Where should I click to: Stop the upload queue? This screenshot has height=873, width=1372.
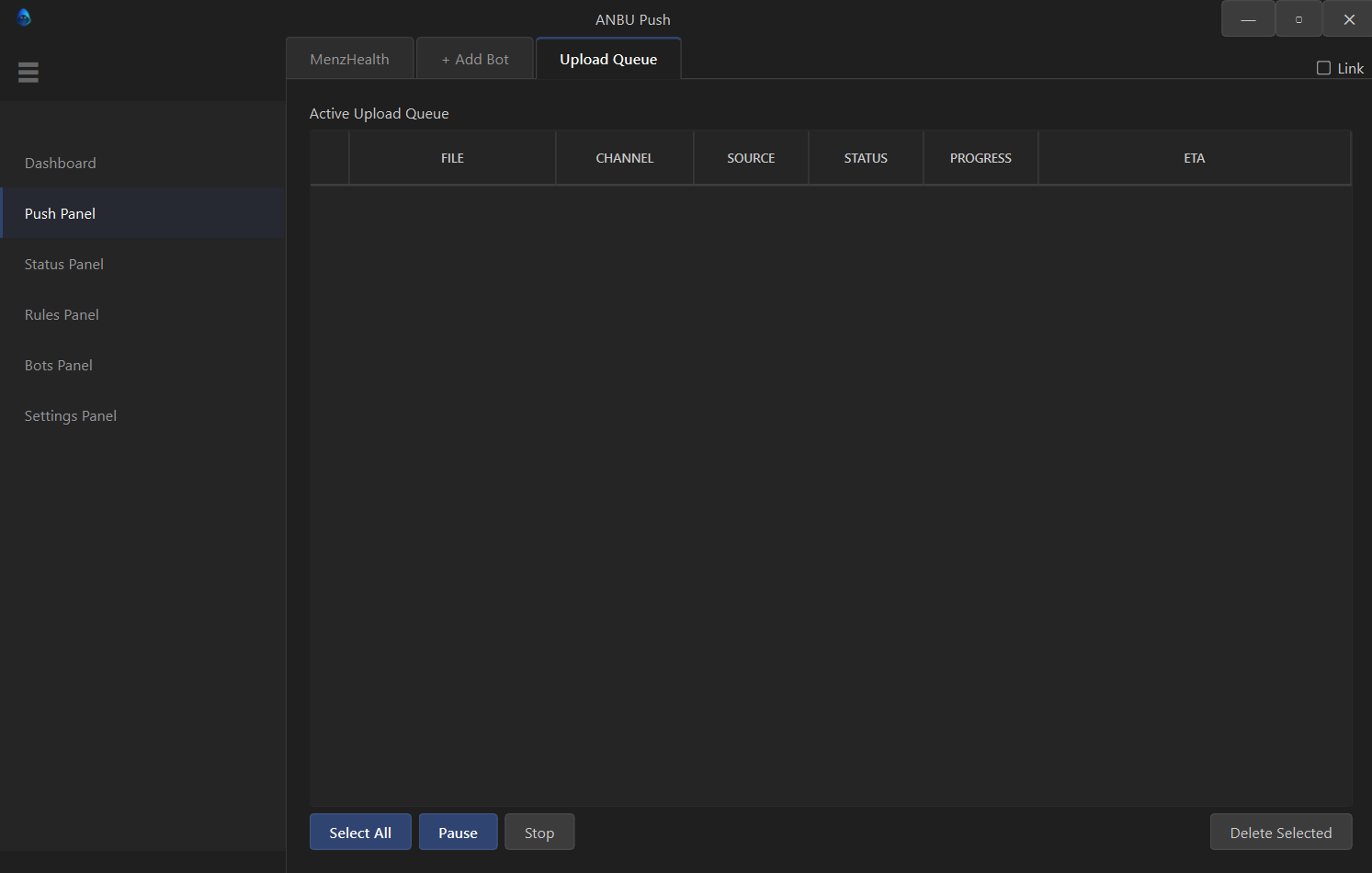(539, 832)
